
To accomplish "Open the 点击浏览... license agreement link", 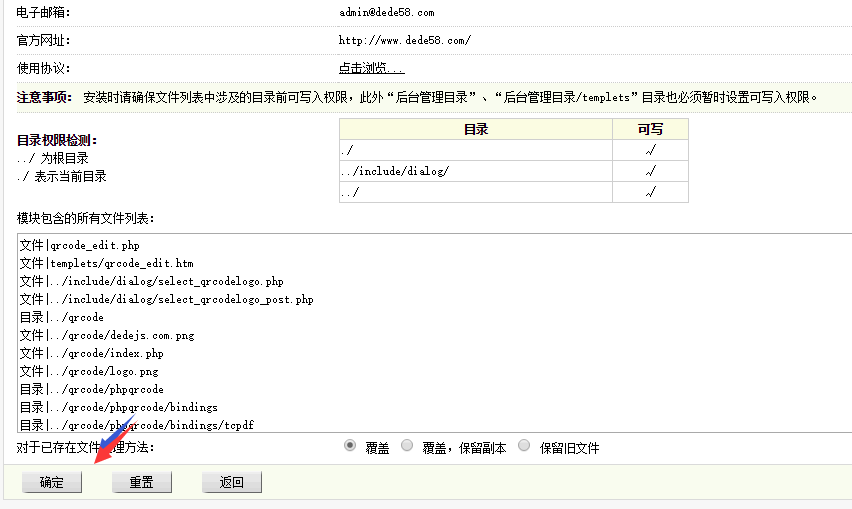I will [x=371, y=69].
